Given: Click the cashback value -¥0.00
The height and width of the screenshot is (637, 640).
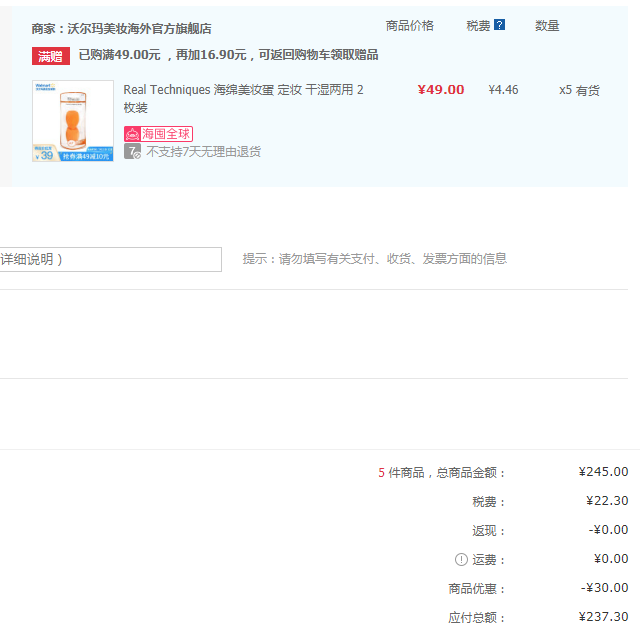Looking at the screenshot, I should 608,530.
